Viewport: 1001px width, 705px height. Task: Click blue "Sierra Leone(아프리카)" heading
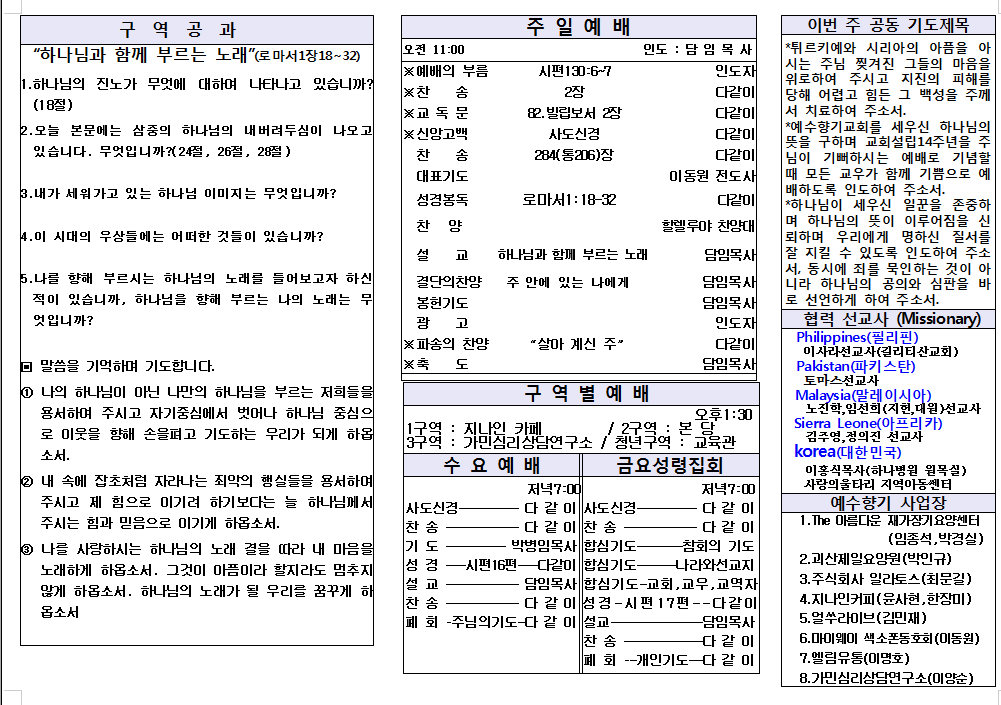pos(868,423)
